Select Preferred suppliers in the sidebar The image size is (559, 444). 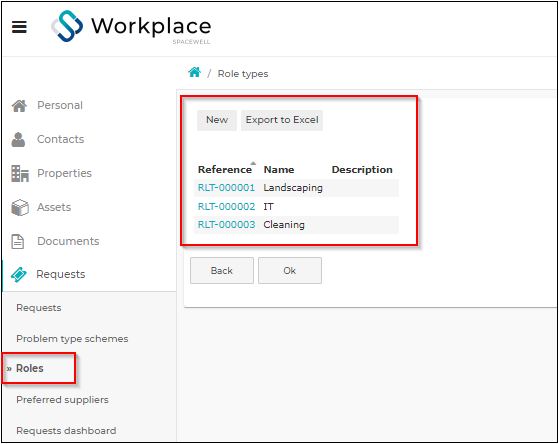62,400
